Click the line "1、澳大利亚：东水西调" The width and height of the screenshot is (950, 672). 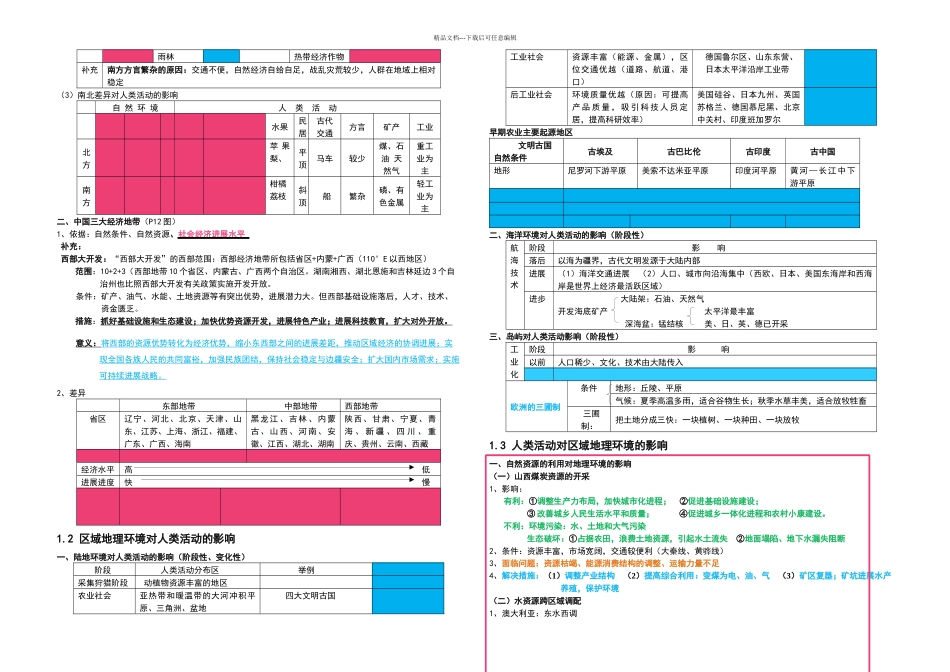tap(533, 613)
